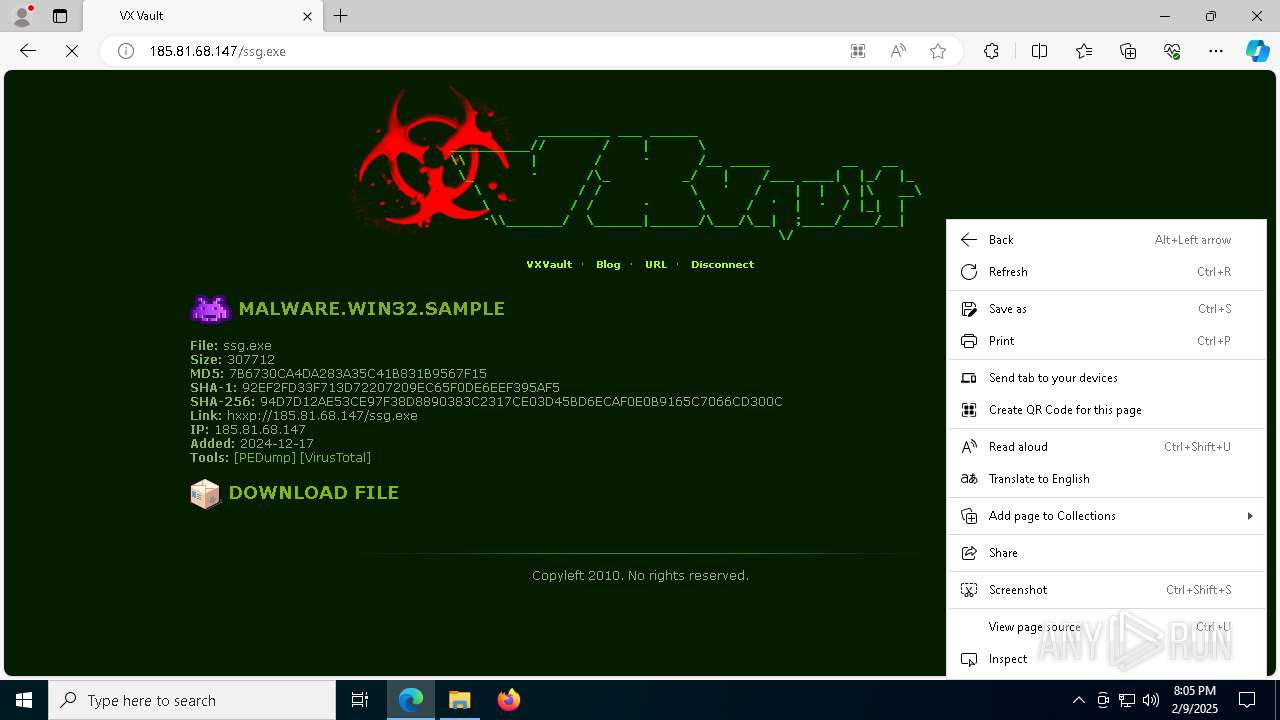Open the URL navigation link
The image size is (1280, 720).
[x=656, y=265]
